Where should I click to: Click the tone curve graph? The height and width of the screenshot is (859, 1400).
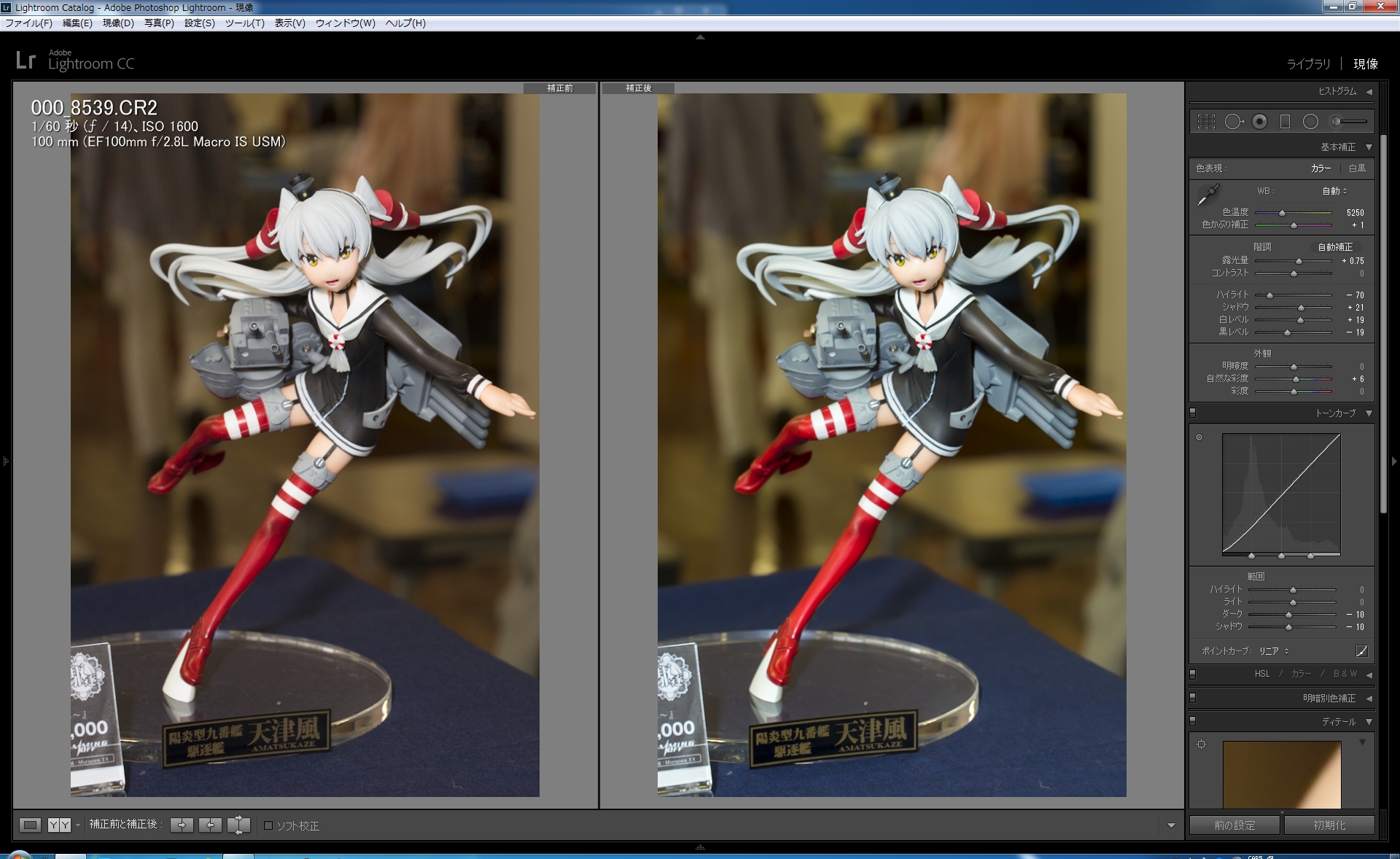click(x=1281, y=494)
